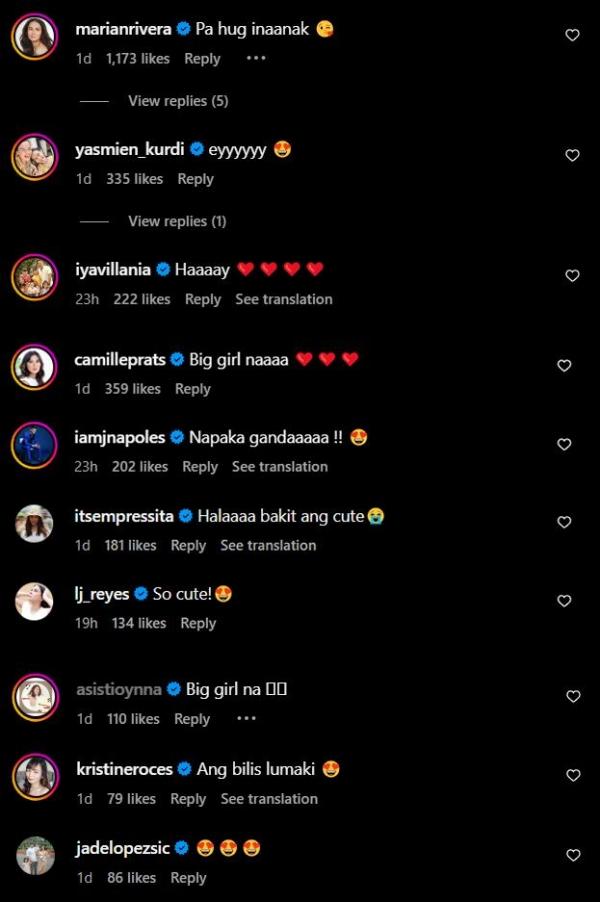See translation of iyavillania's comment

click(283, 299)
